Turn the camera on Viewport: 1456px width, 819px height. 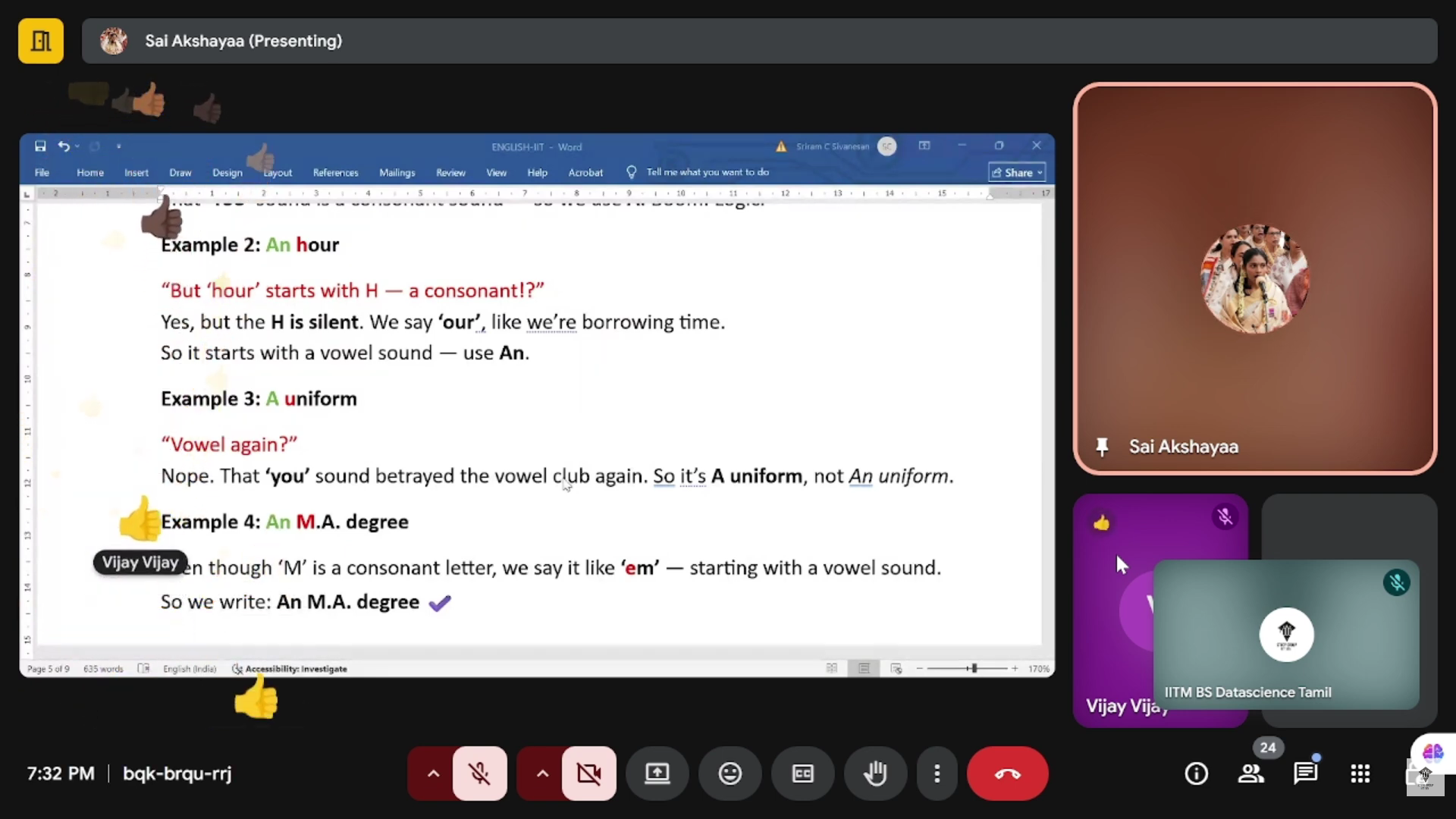(x=588, y=773)
